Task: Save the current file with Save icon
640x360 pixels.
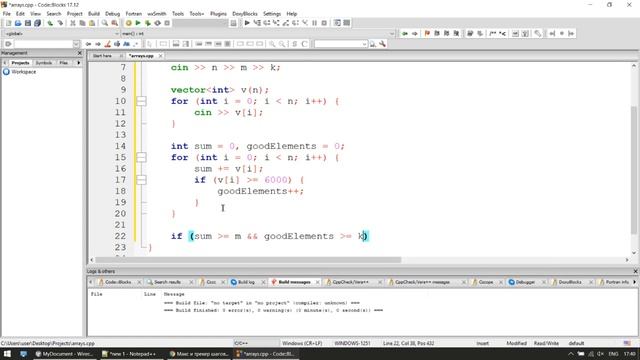Action: [x=28, y=23]
